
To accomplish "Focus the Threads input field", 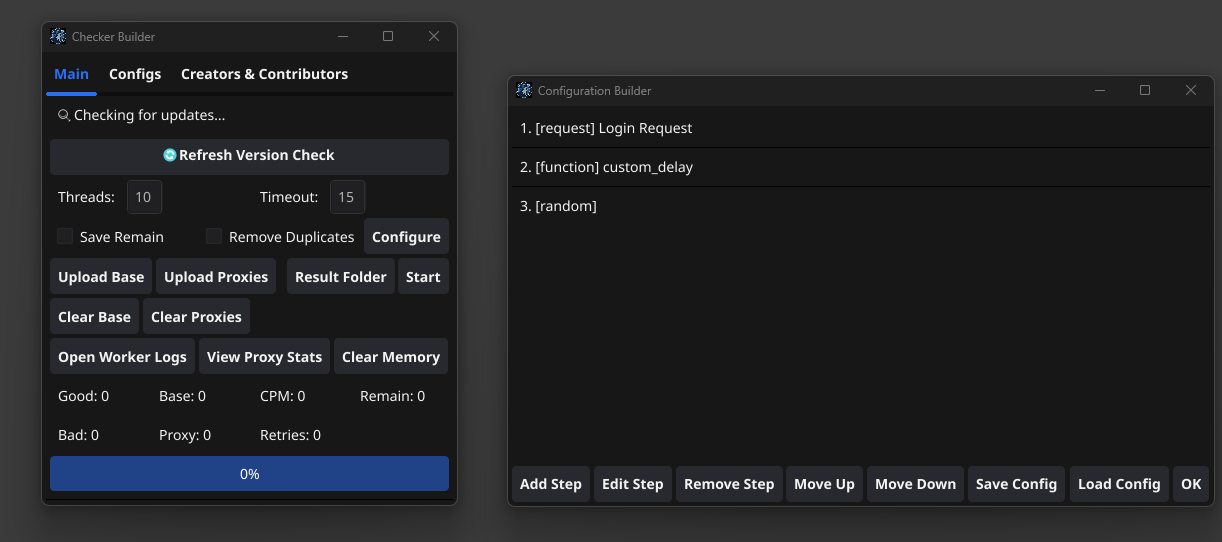I will pyautogui.click(x=144, y=197).
